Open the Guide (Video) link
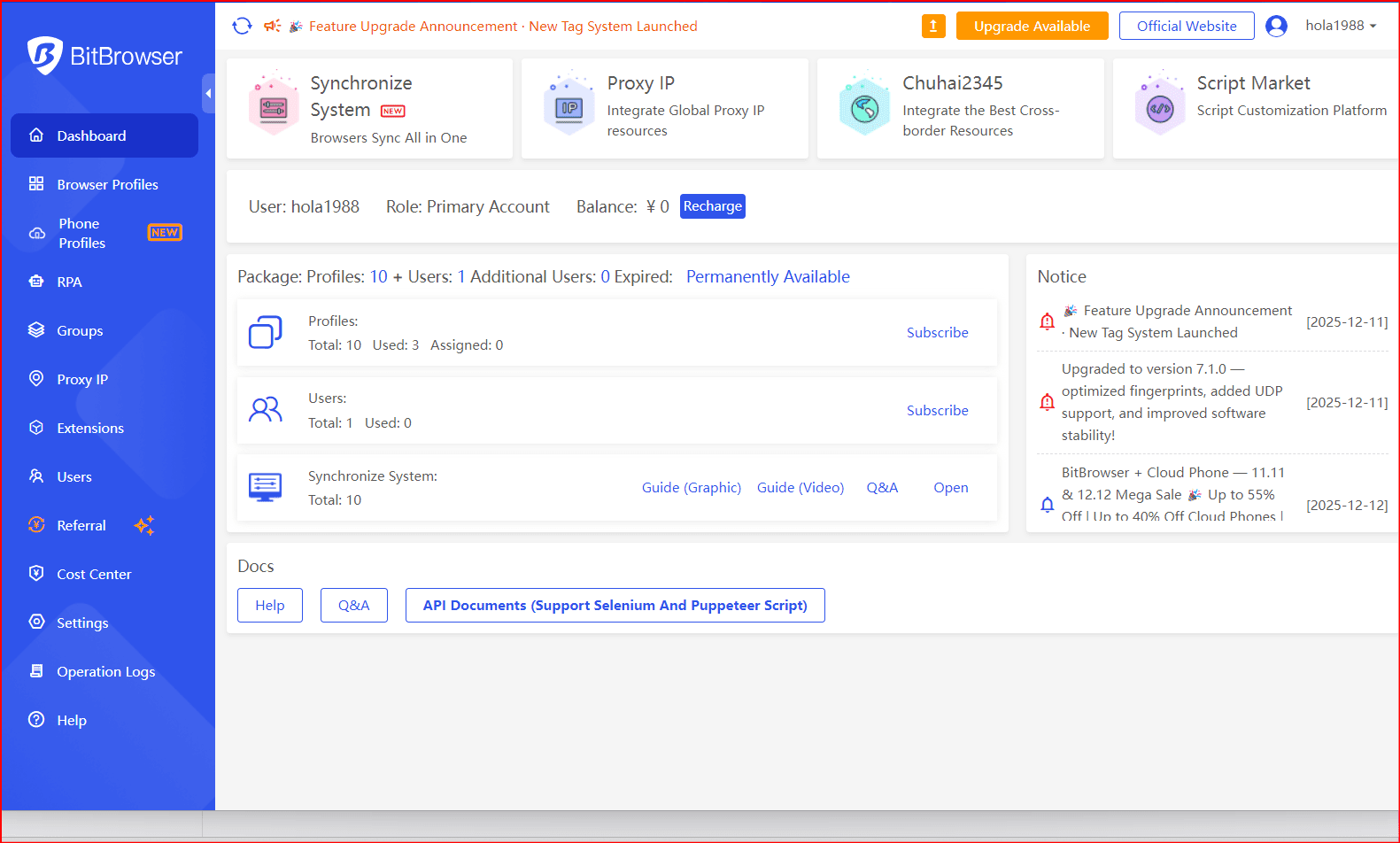This screenshot has width=1400, height=843. tap(800, 488)
